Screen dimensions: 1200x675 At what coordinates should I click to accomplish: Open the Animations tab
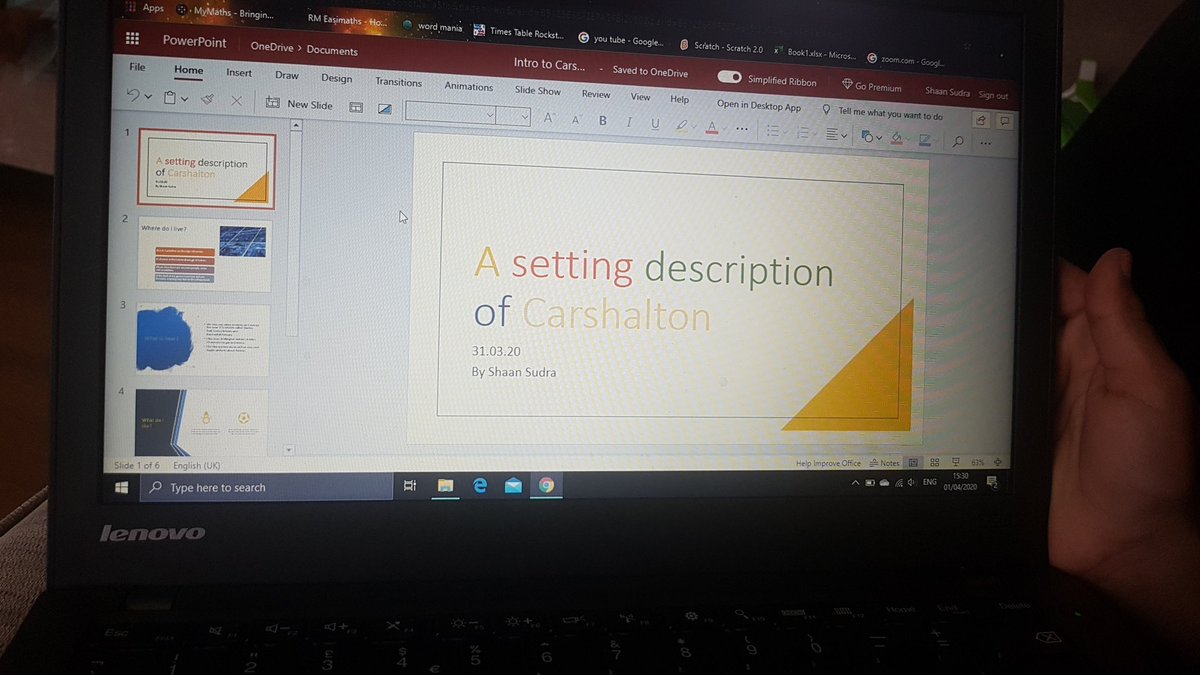pyautogui.click(x=469, y=86)
